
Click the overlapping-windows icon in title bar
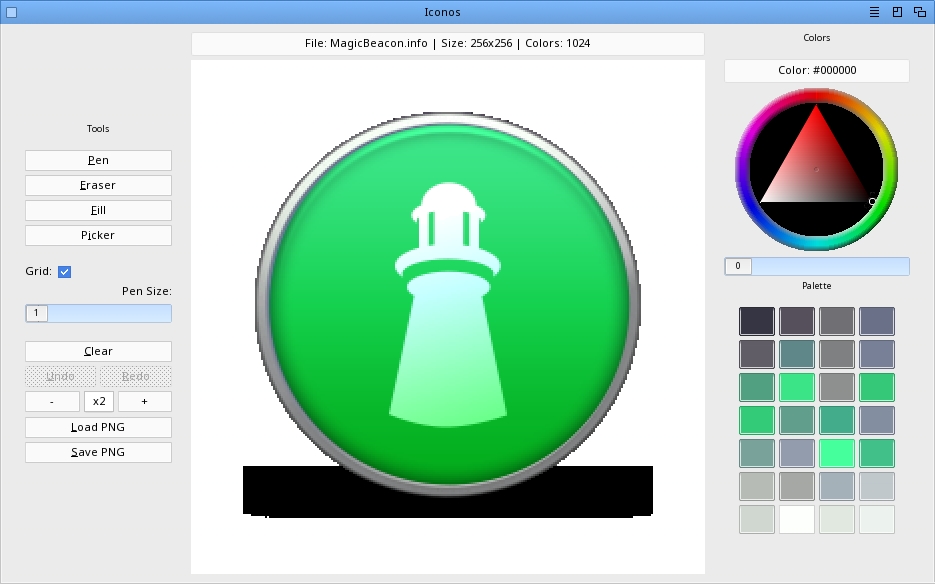[x=920, y=12]
